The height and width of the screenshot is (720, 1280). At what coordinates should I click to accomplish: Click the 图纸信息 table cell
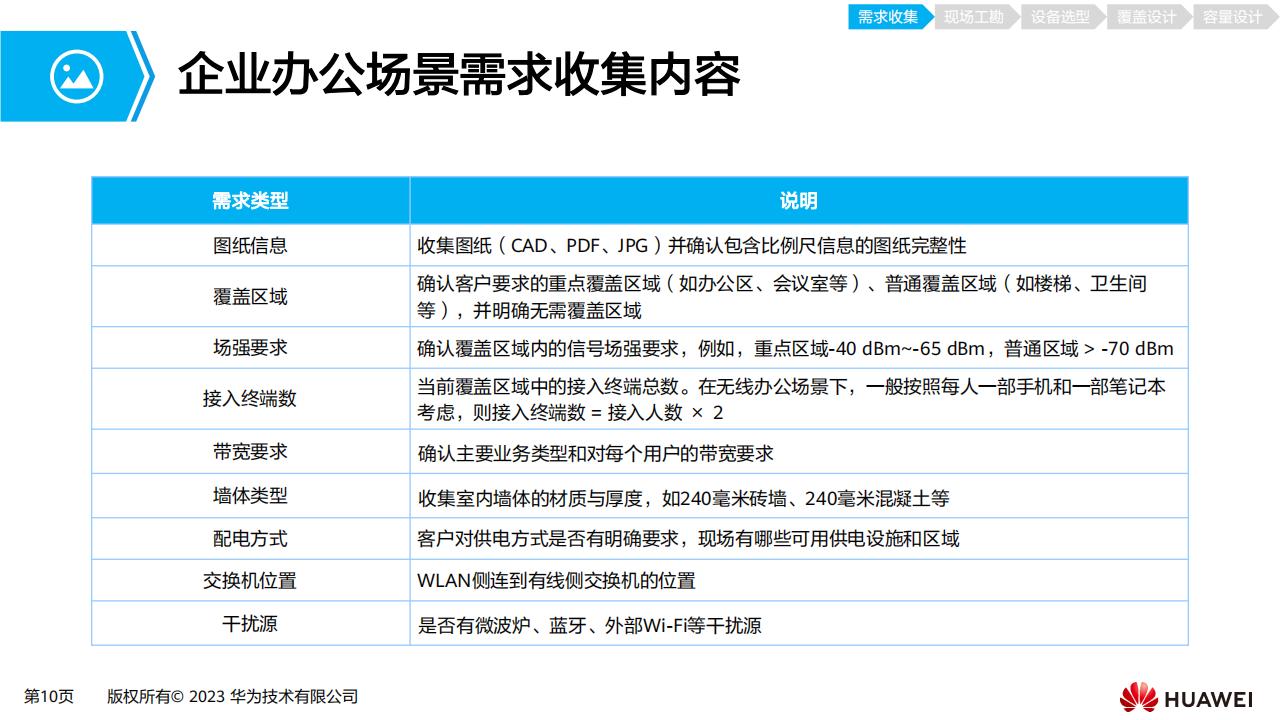250,245
